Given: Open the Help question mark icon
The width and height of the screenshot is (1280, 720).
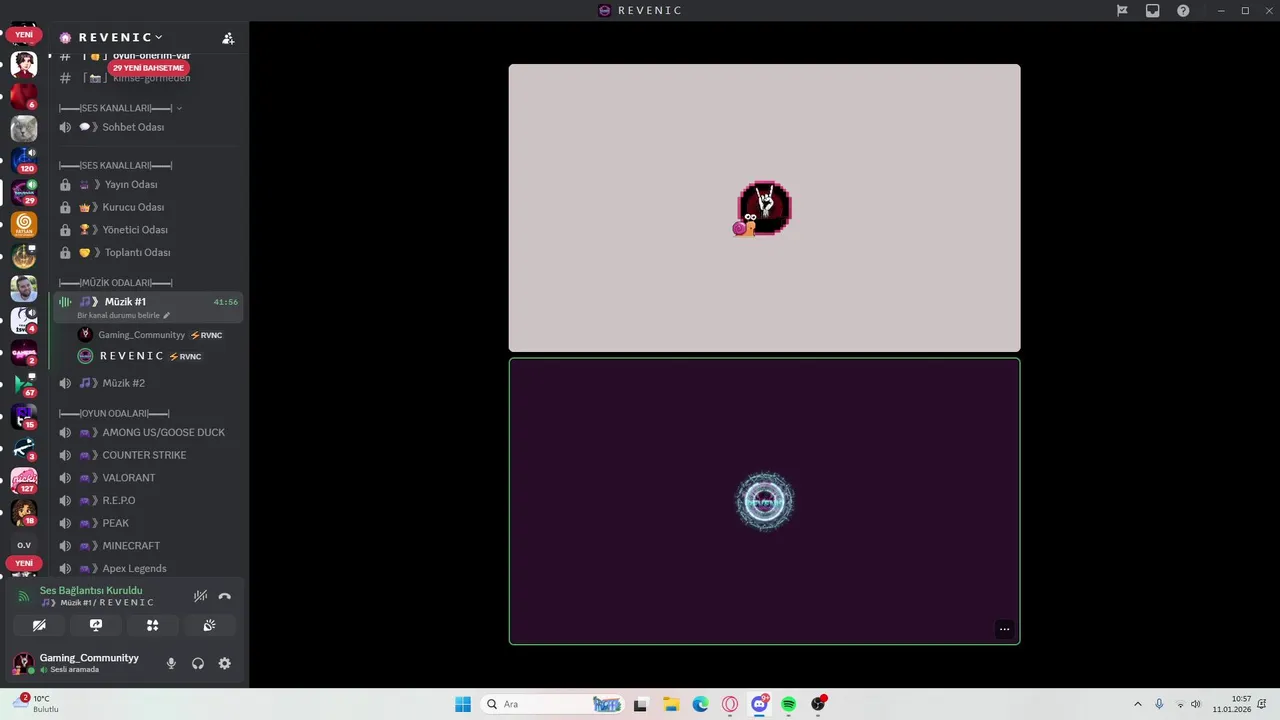Looking at the screenshot, I should [x=1183, y=10].
